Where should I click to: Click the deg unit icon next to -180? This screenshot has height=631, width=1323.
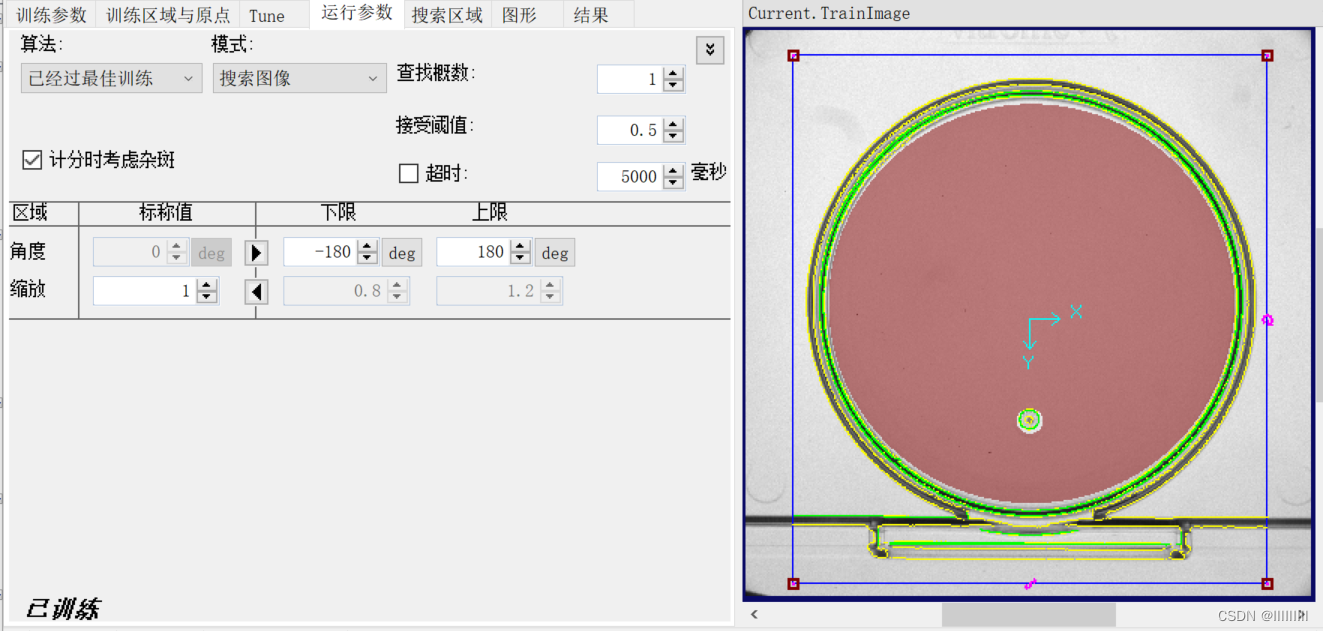pyautogui.click(x=402, y=252)
